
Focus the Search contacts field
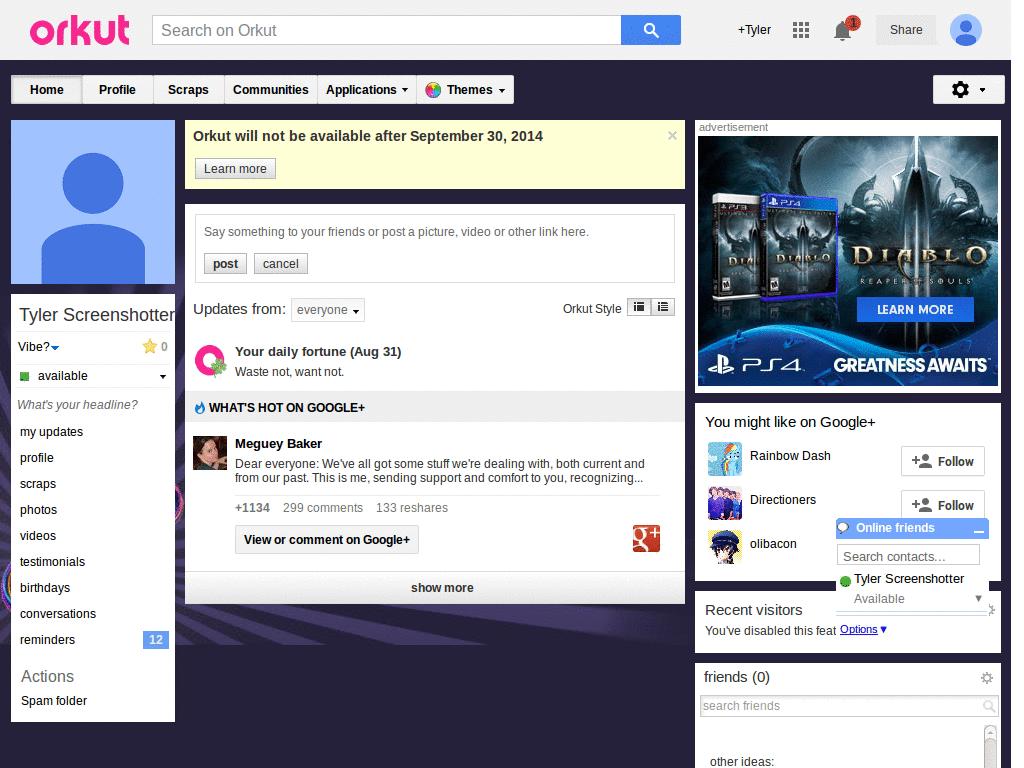pos(908,556)
